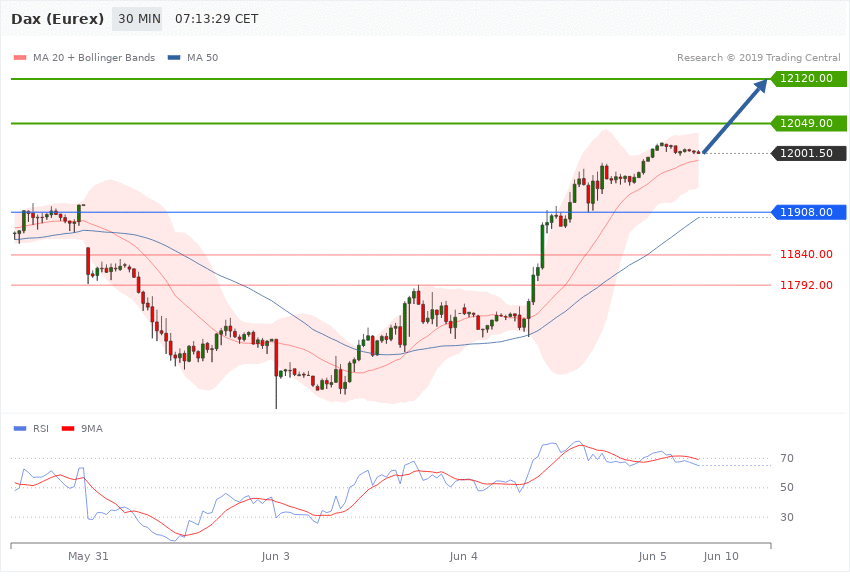Click the Dax (Eurex) chart title
The width and height of the screenshot is (850, 576).
point(57,19)
